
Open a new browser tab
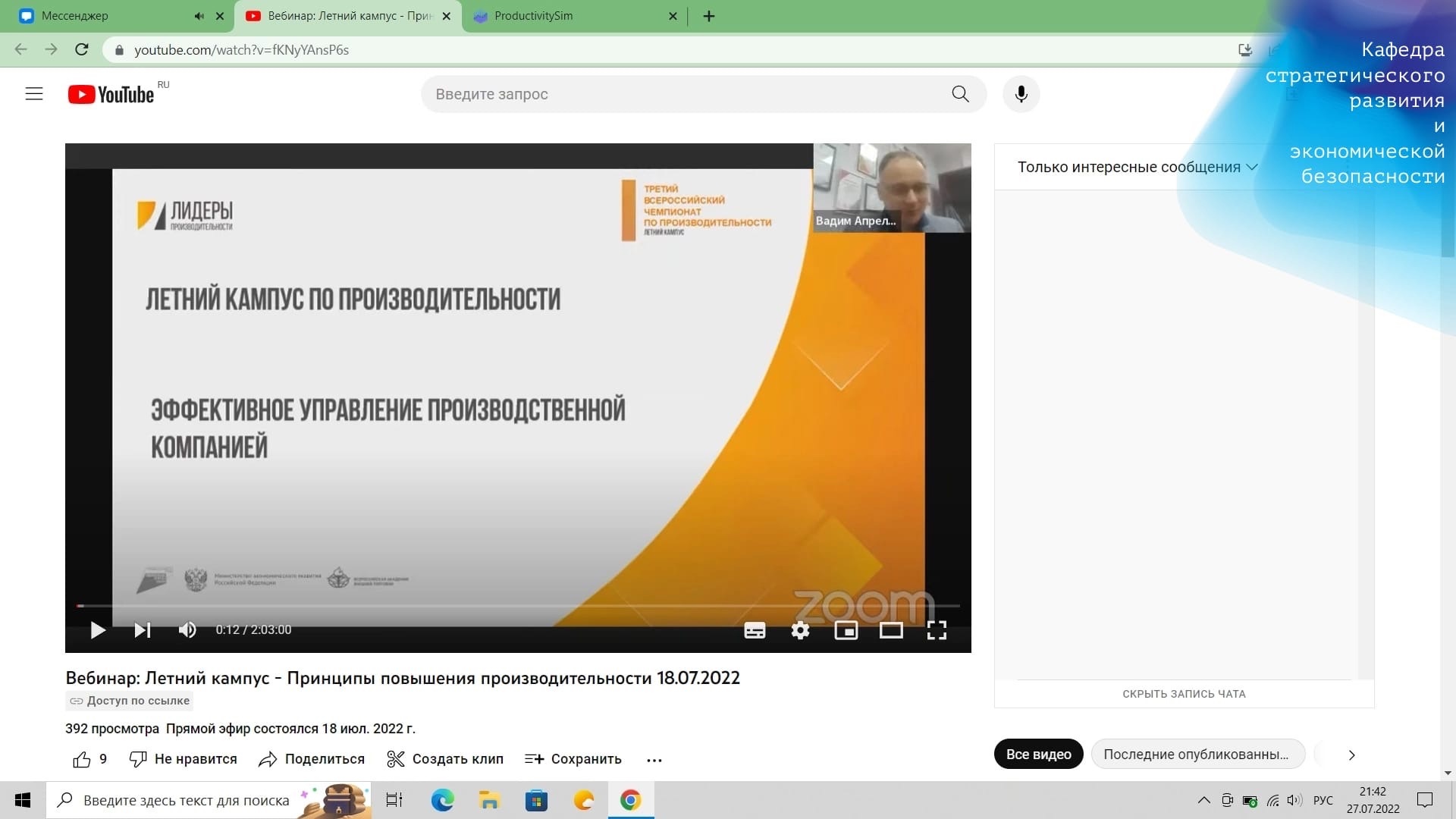709,16
